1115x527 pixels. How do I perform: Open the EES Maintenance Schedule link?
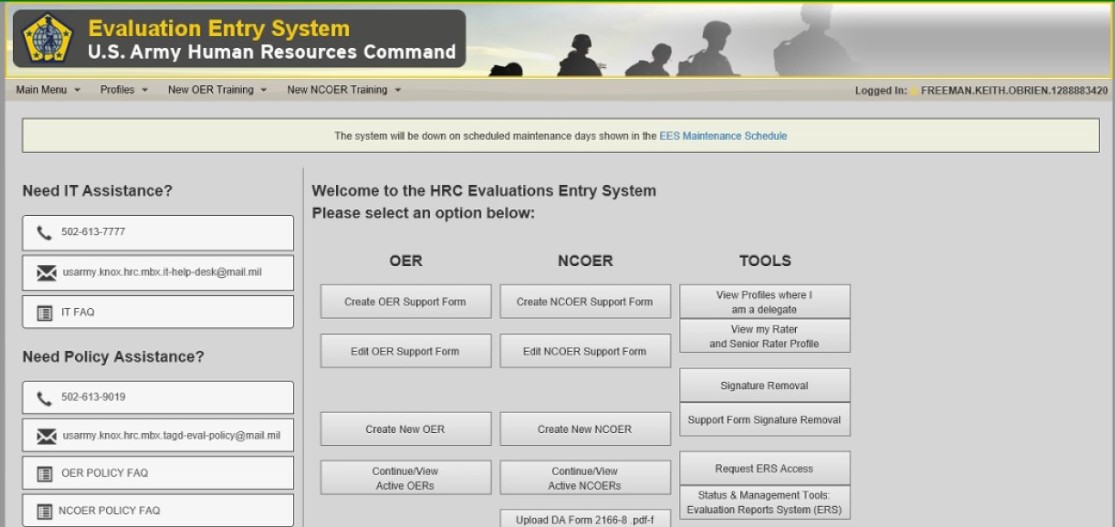tap(723, 136)
